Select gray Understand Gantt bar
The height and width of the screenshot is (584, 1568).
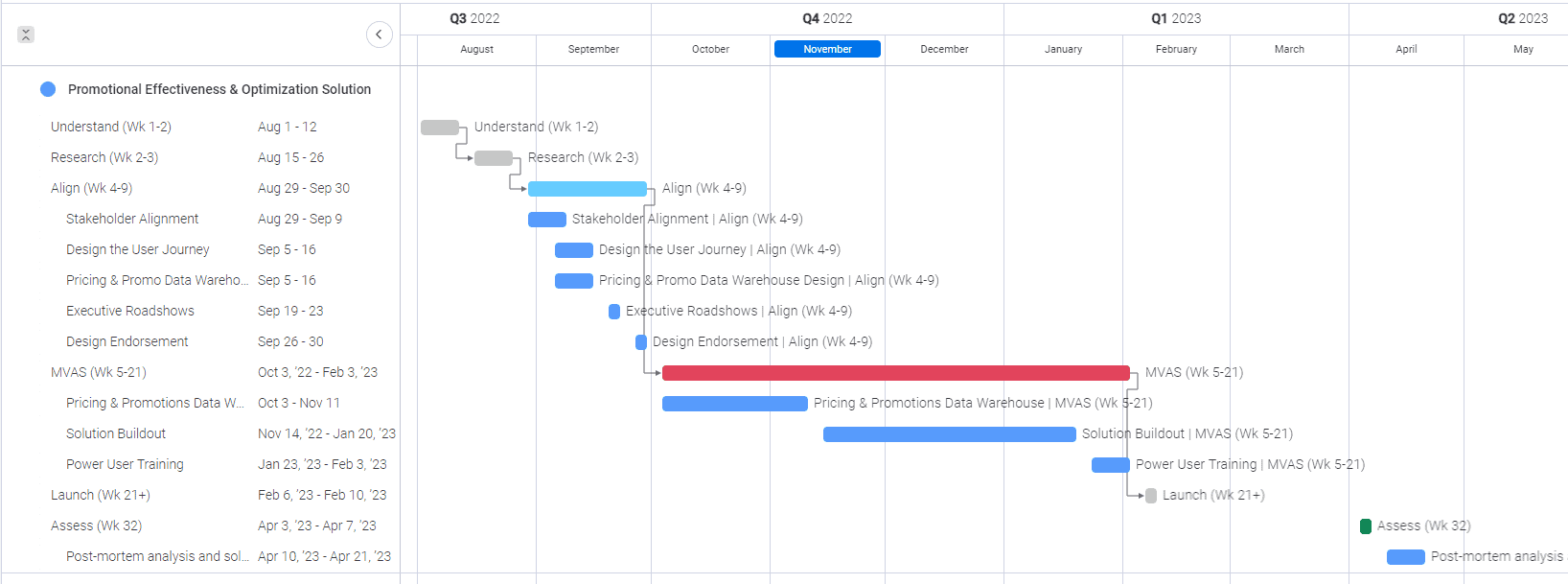pyautogui.click(x=440, y=128)
